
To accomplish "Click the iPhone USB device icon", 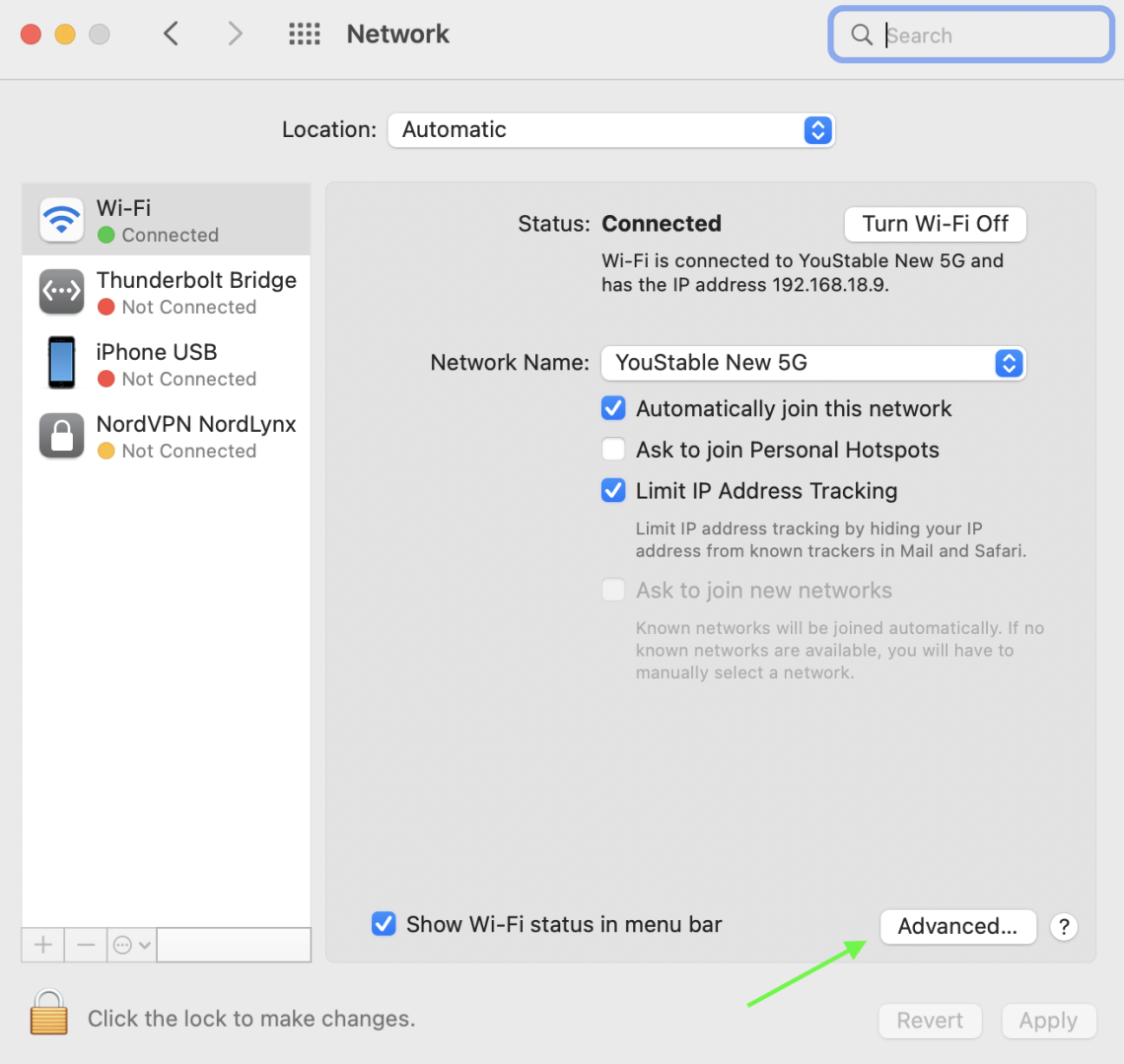I will pyautogui.click(x=62, y=363).
